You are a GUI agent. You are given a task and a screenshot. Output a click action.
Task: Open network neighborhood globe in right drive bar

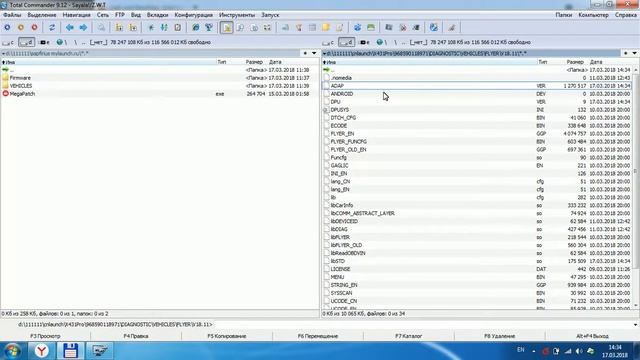point(382,42)
